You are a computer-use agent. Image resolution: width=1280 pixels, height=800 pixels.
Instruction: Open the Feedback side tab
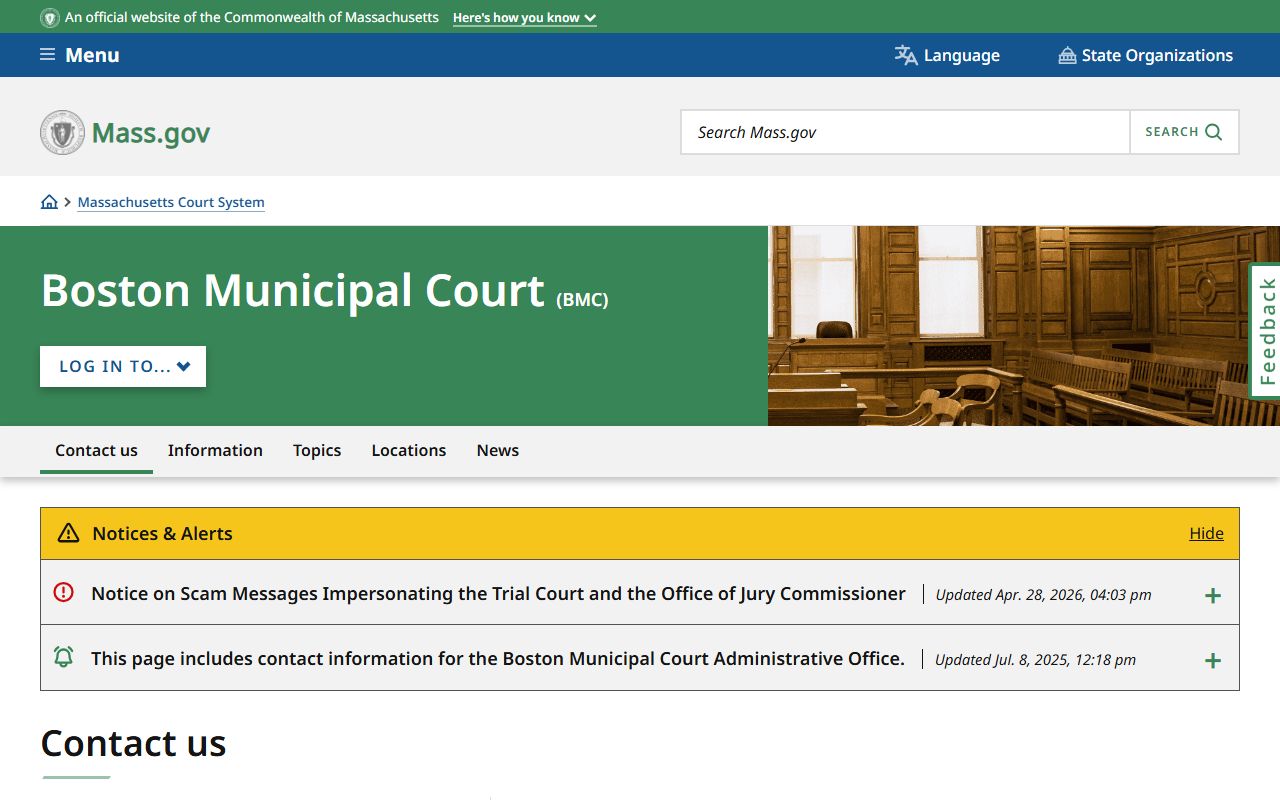[1266, 331]
